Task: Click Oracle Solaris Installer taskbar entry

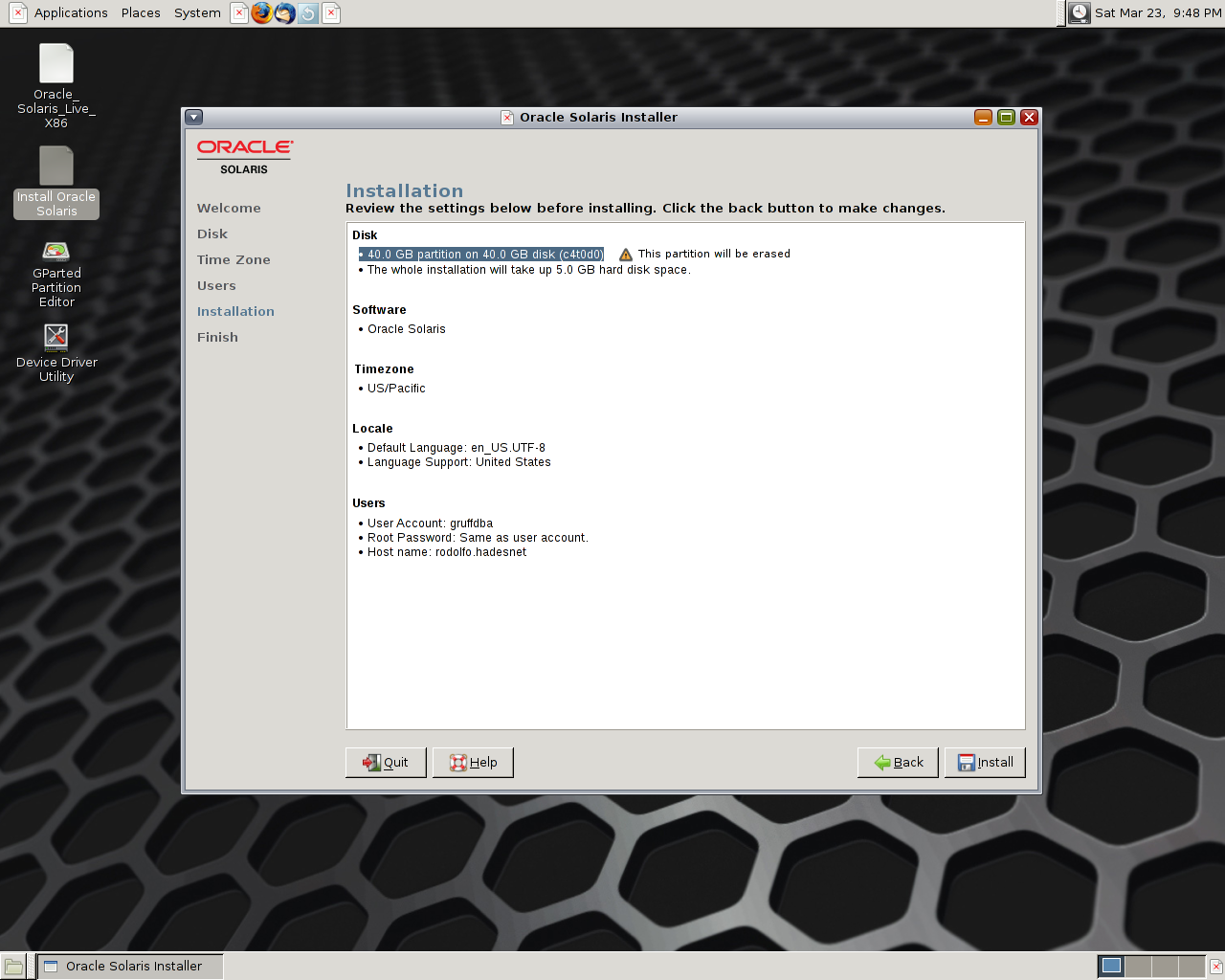Action: pos(131,967)
